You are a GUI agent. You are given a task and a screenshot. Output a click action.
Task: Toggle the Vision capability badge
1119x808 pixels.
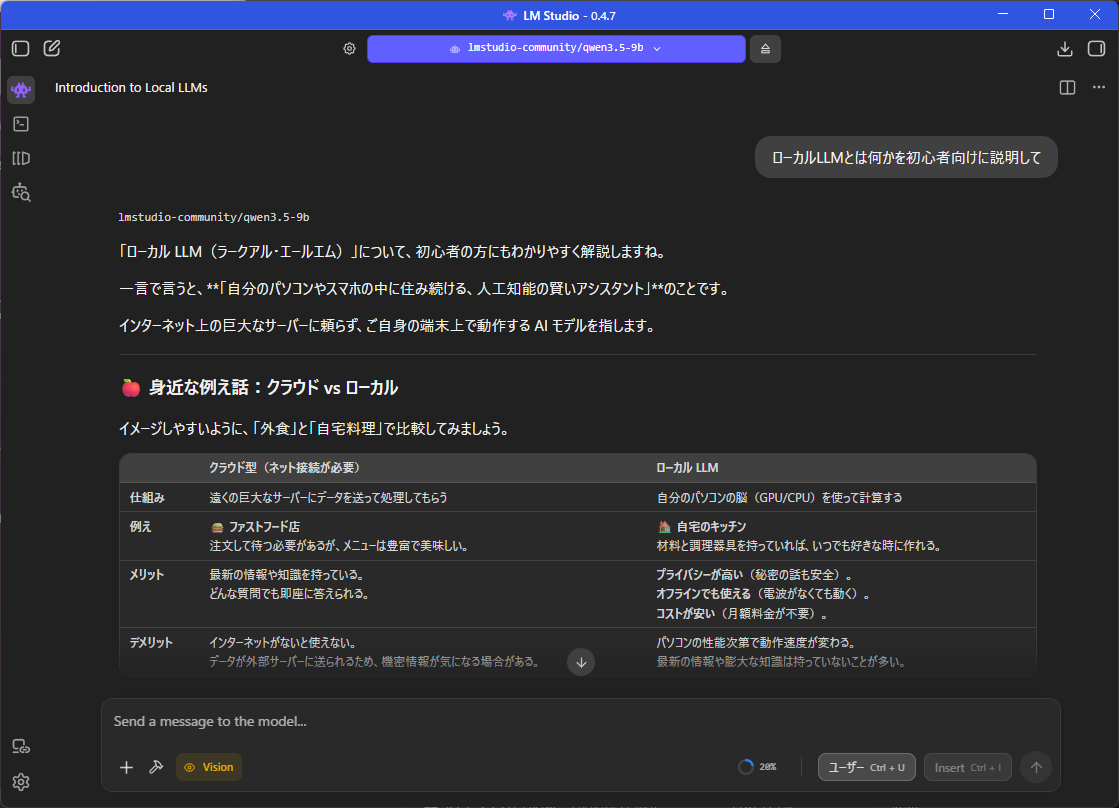pyautogui.click(x=208, y=767)
